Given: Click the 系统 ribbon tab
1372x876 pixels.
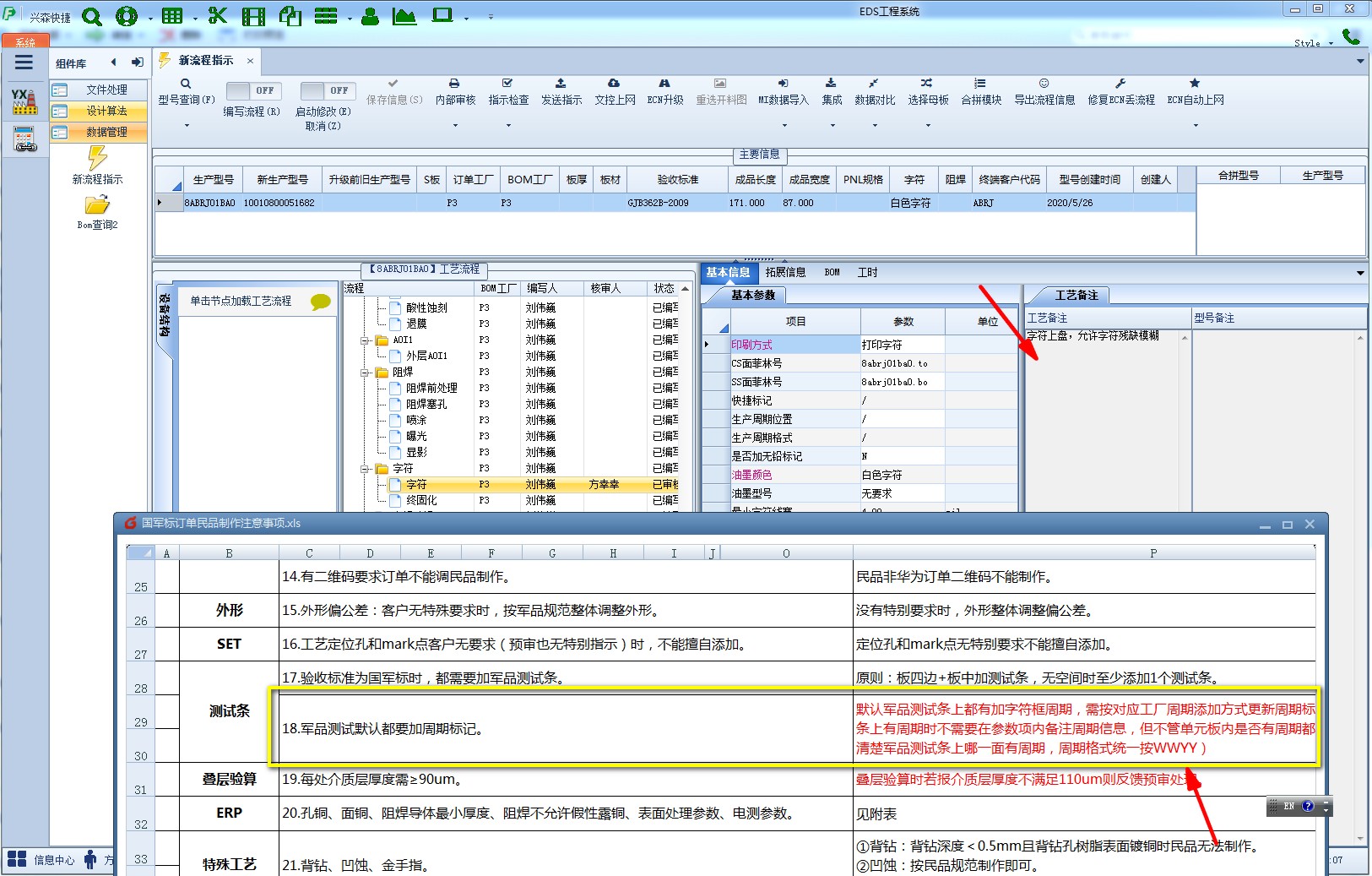Looking at the screenshot, I should (x=25, y=41).
